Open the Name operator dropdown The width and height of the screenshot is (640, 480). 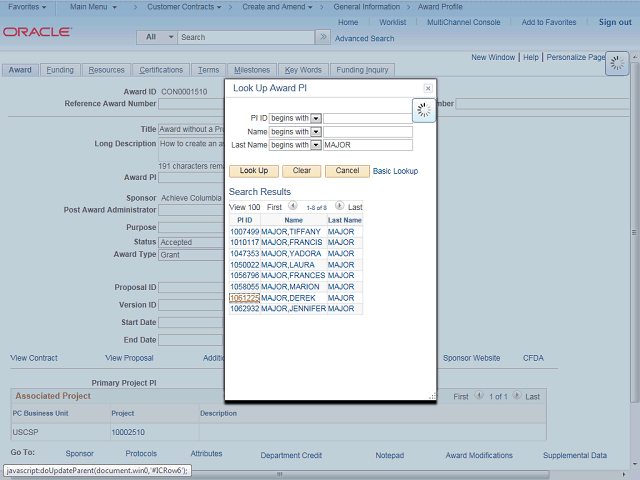pos(316,131)
